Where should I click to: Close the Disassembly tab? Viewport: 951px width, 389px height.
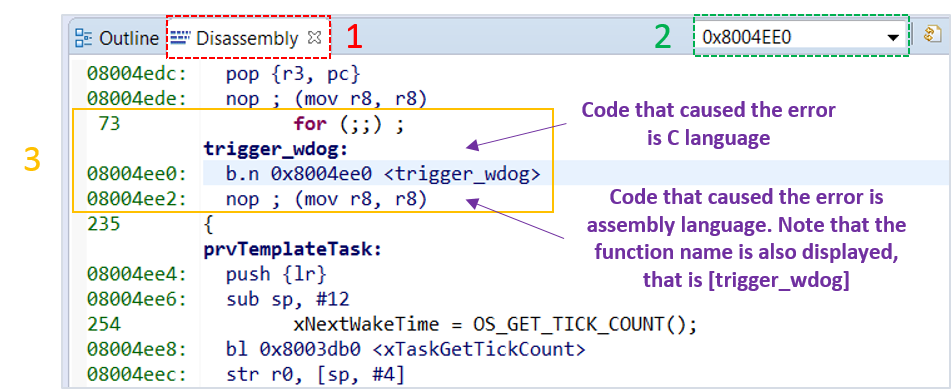click(314, 38)
